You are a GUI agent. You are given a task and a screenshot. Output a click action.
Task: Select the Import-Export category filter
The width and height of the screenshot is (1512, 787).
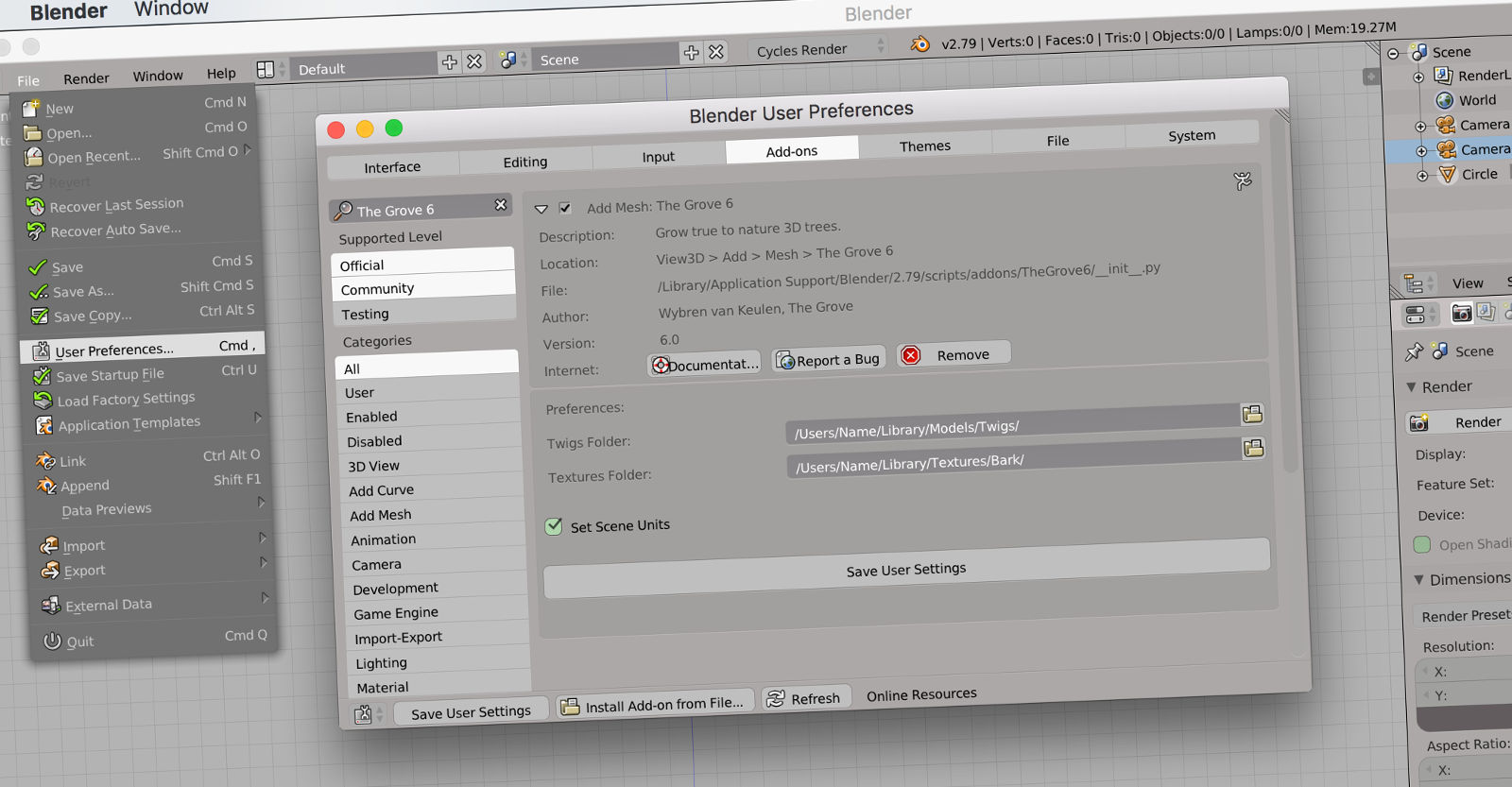pos(437,635)
